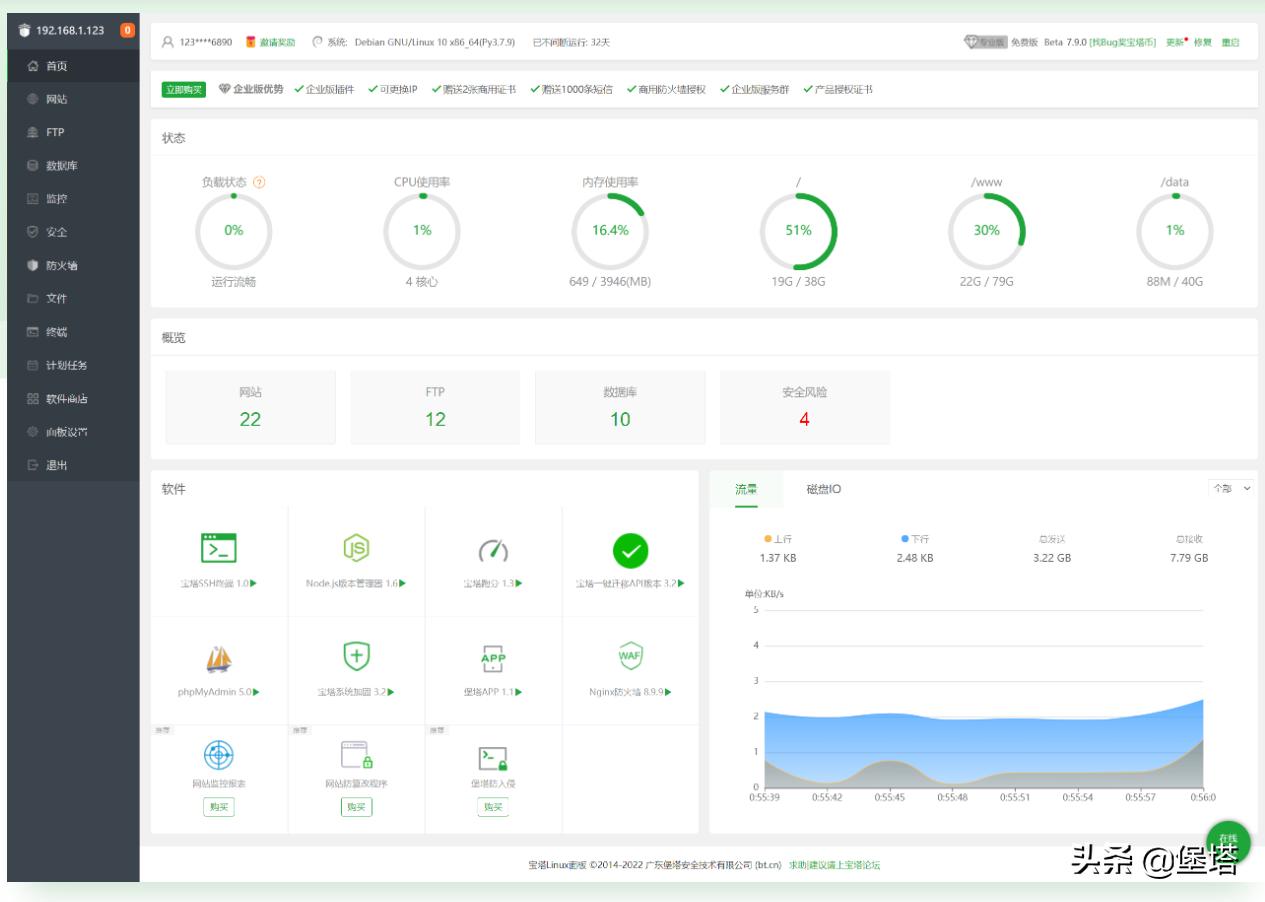Click the 邀请奖励 link
Image resolution: width=1265 pixels, height=902 pixels.
(277, 42)
